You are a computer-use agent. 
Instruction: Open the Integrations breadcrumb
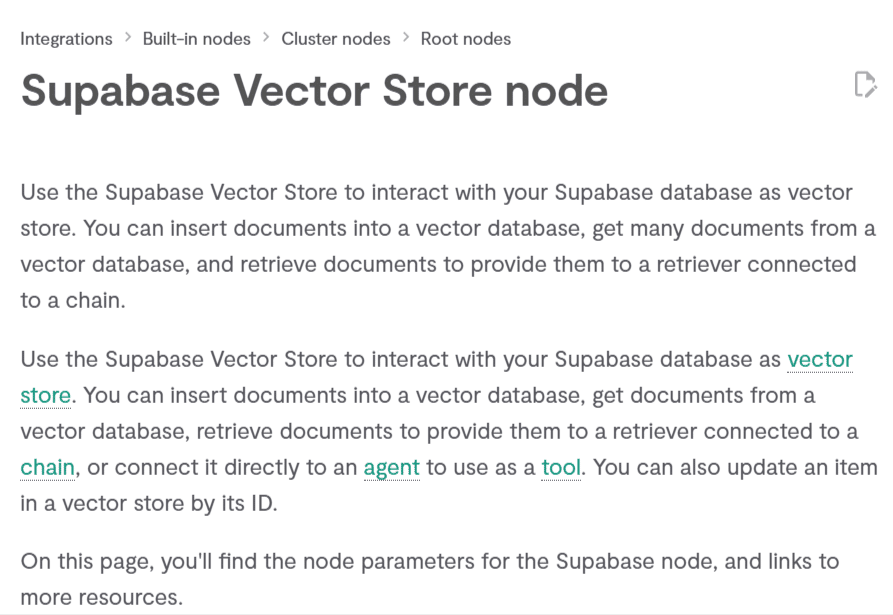pos(66,39)
